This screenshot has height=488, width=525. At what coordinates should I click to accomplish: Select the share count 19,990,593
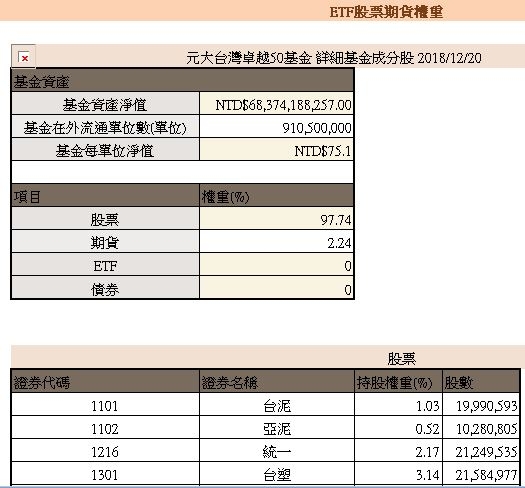click(486, 406)
